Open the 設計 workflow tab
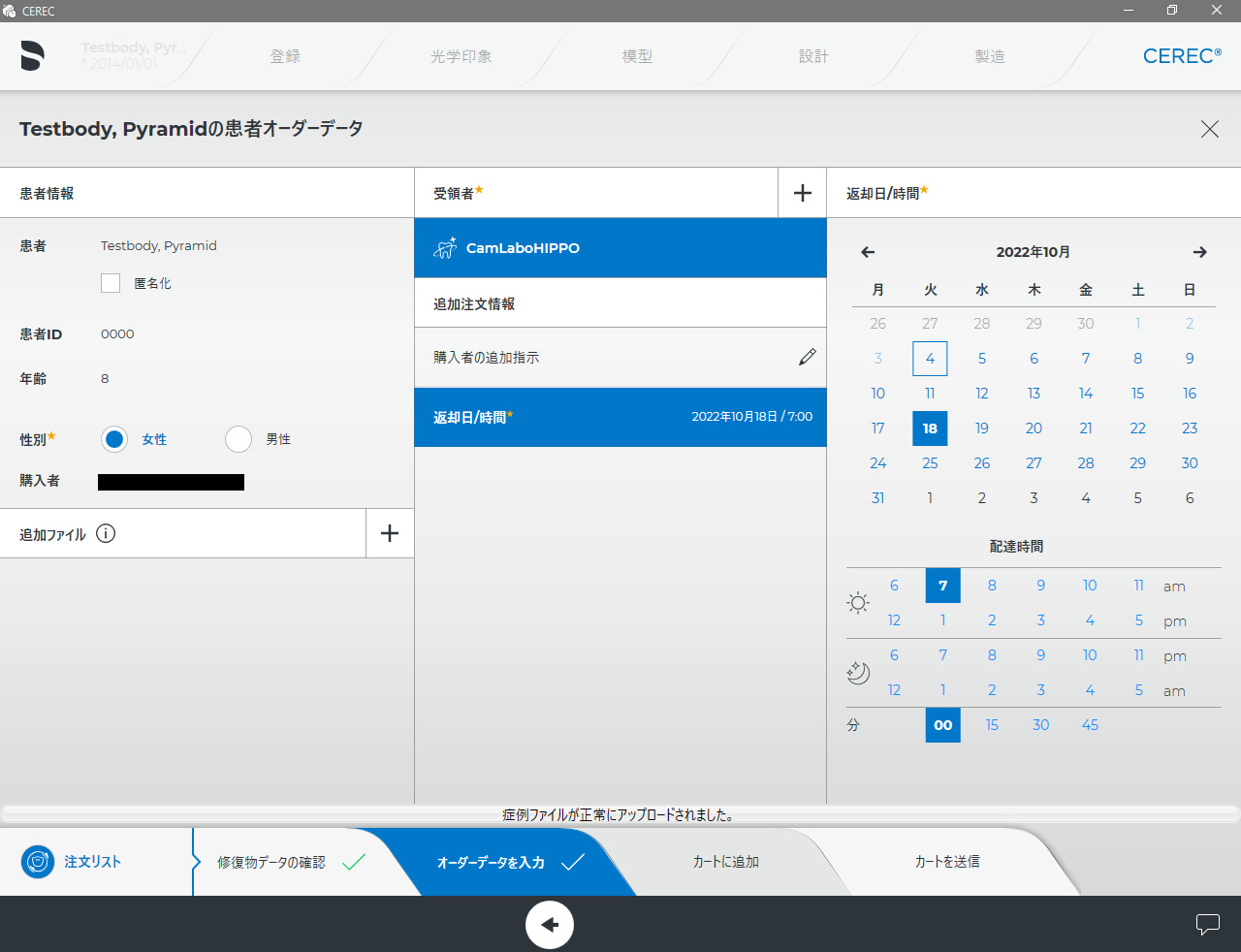 813,56
